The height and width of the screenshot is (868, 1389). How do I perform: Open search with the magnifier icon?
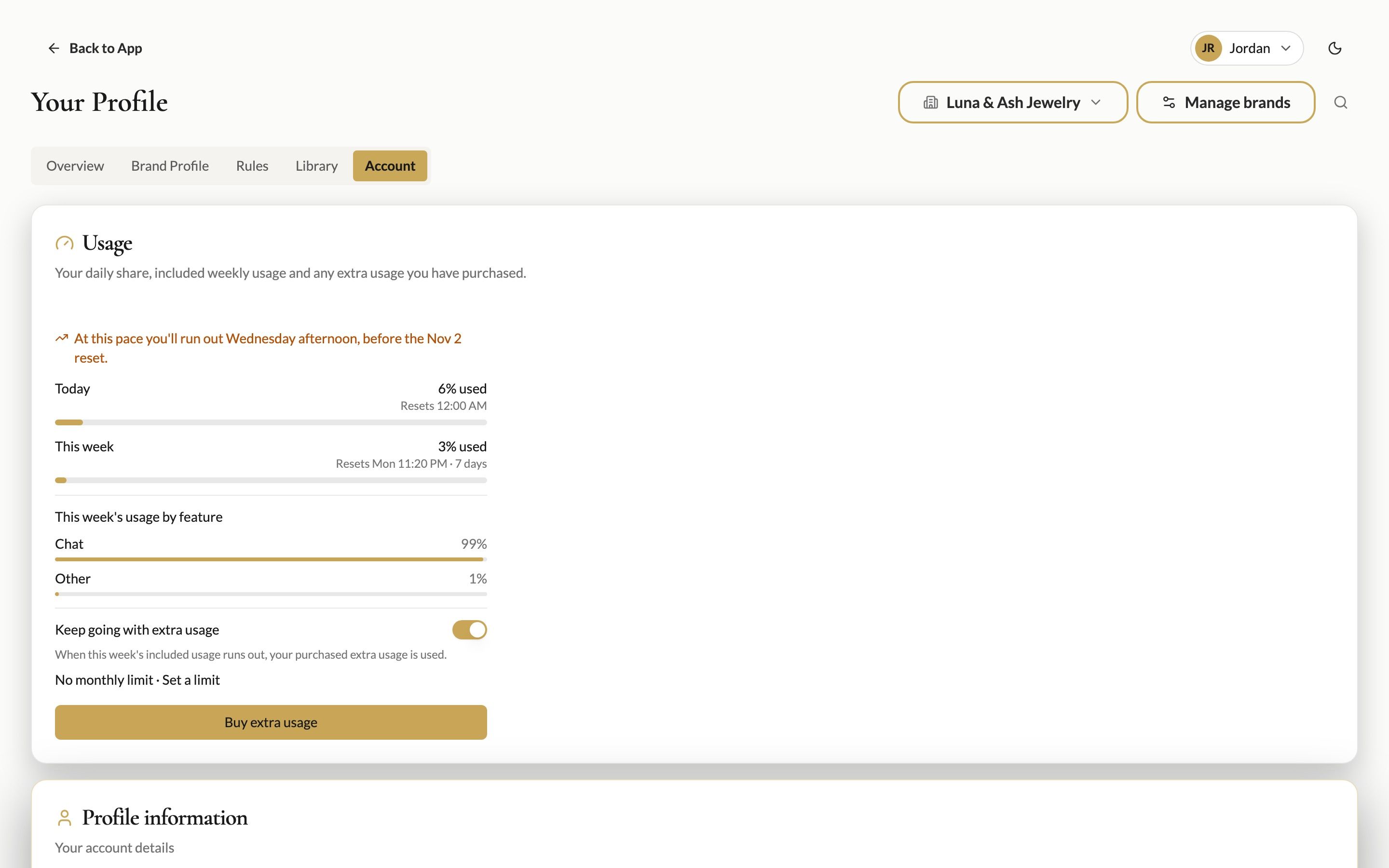coord(1340,102)
